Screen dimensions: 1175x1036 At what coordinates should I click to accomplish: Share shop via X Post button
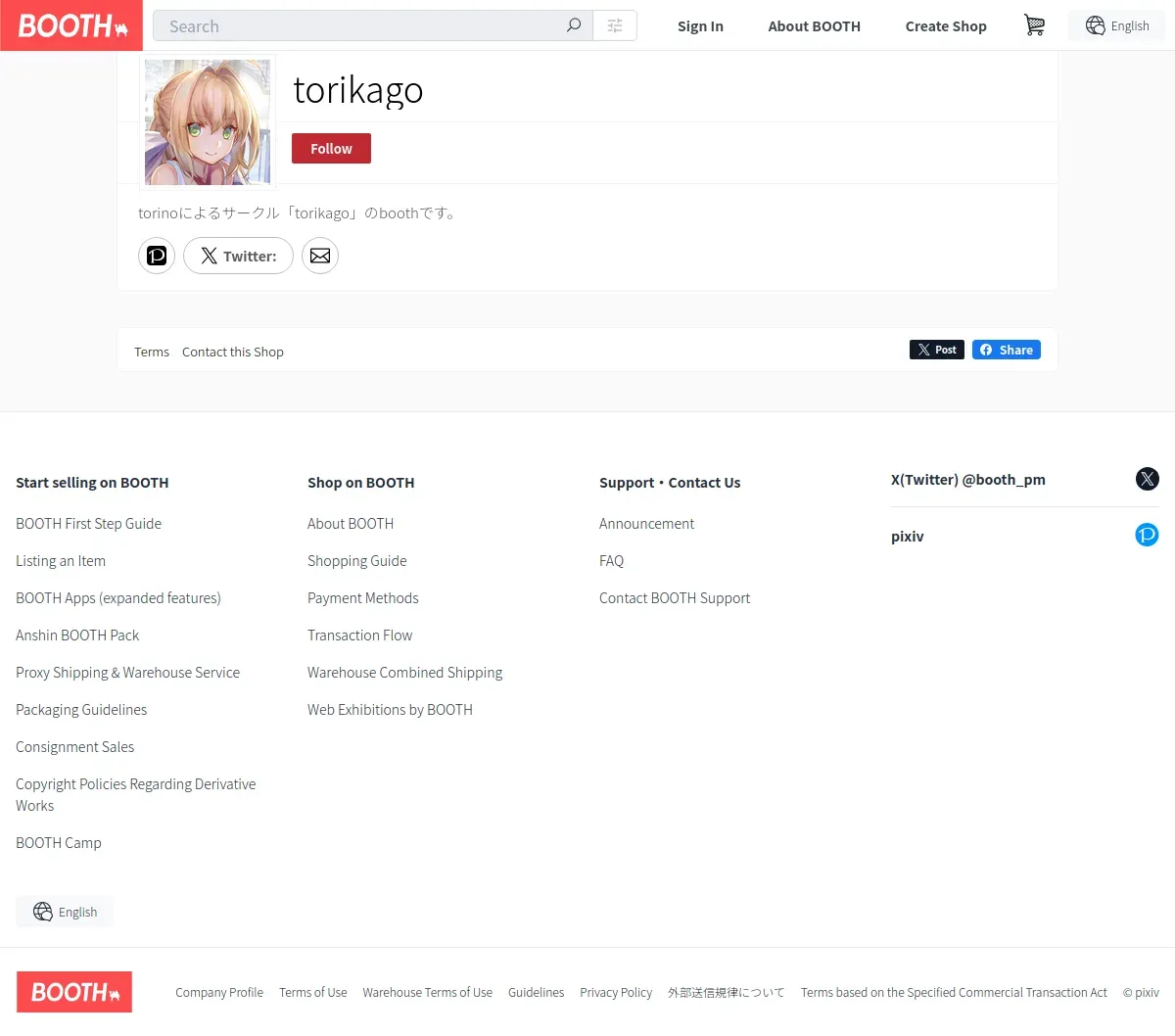tap(937, 350)
